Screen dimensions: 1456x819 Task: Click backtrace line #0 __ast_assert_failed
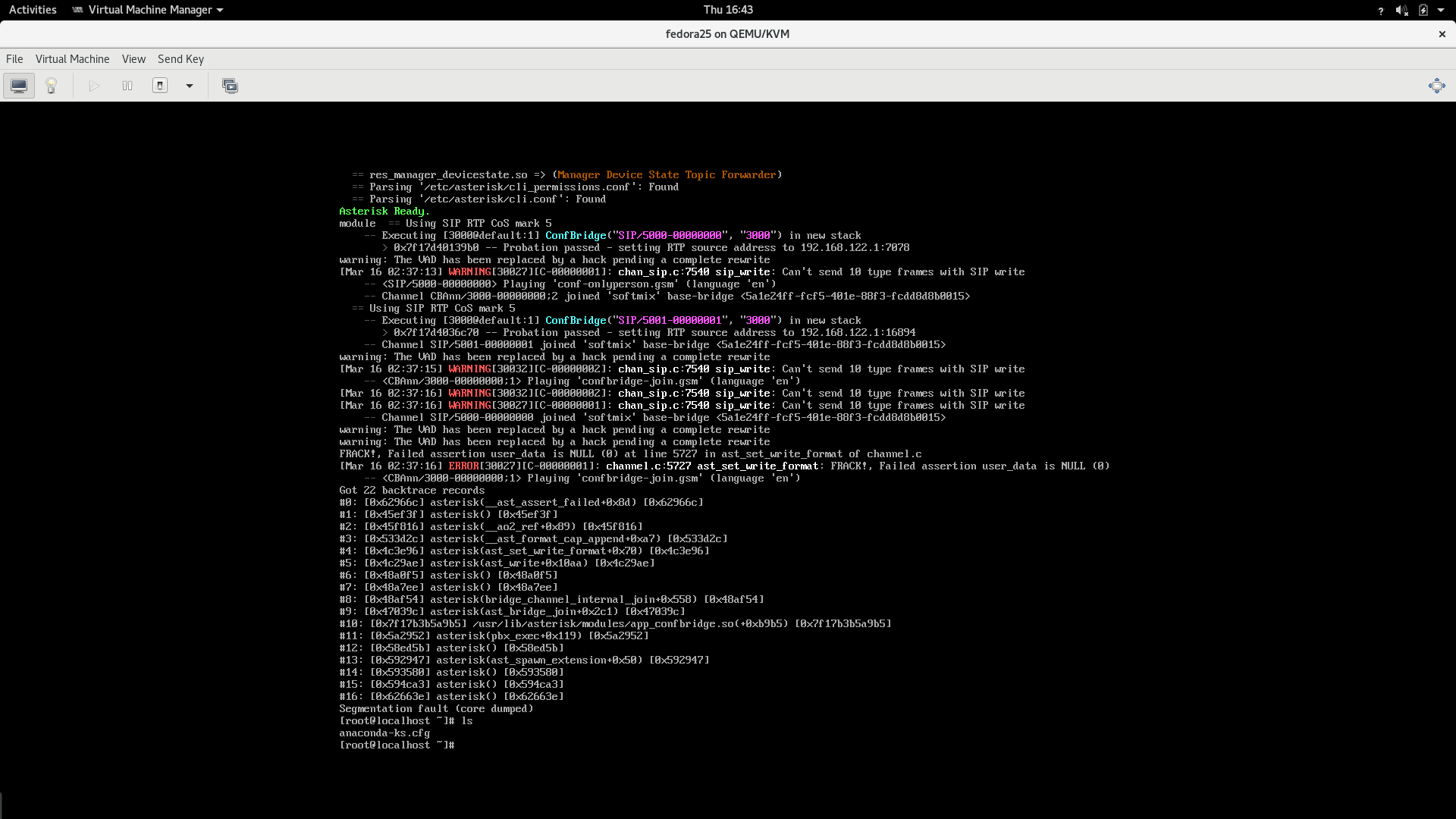521,503
